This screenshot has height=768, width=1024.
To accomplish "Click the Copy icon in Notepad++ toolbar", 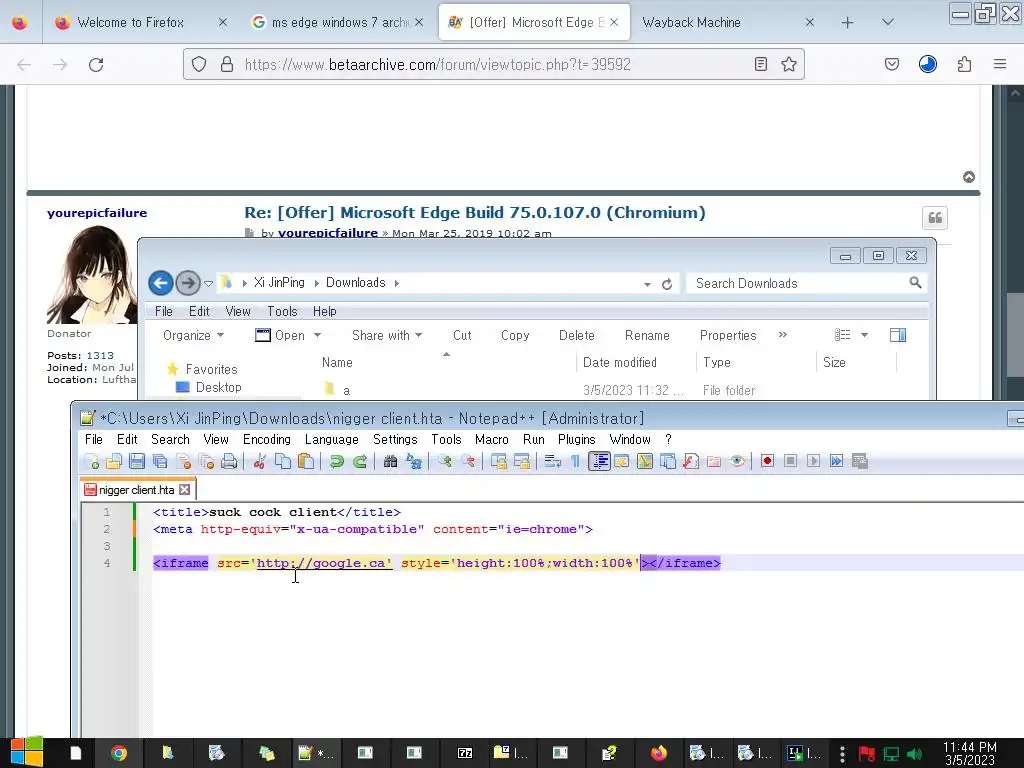I will [x=283, y=462].
